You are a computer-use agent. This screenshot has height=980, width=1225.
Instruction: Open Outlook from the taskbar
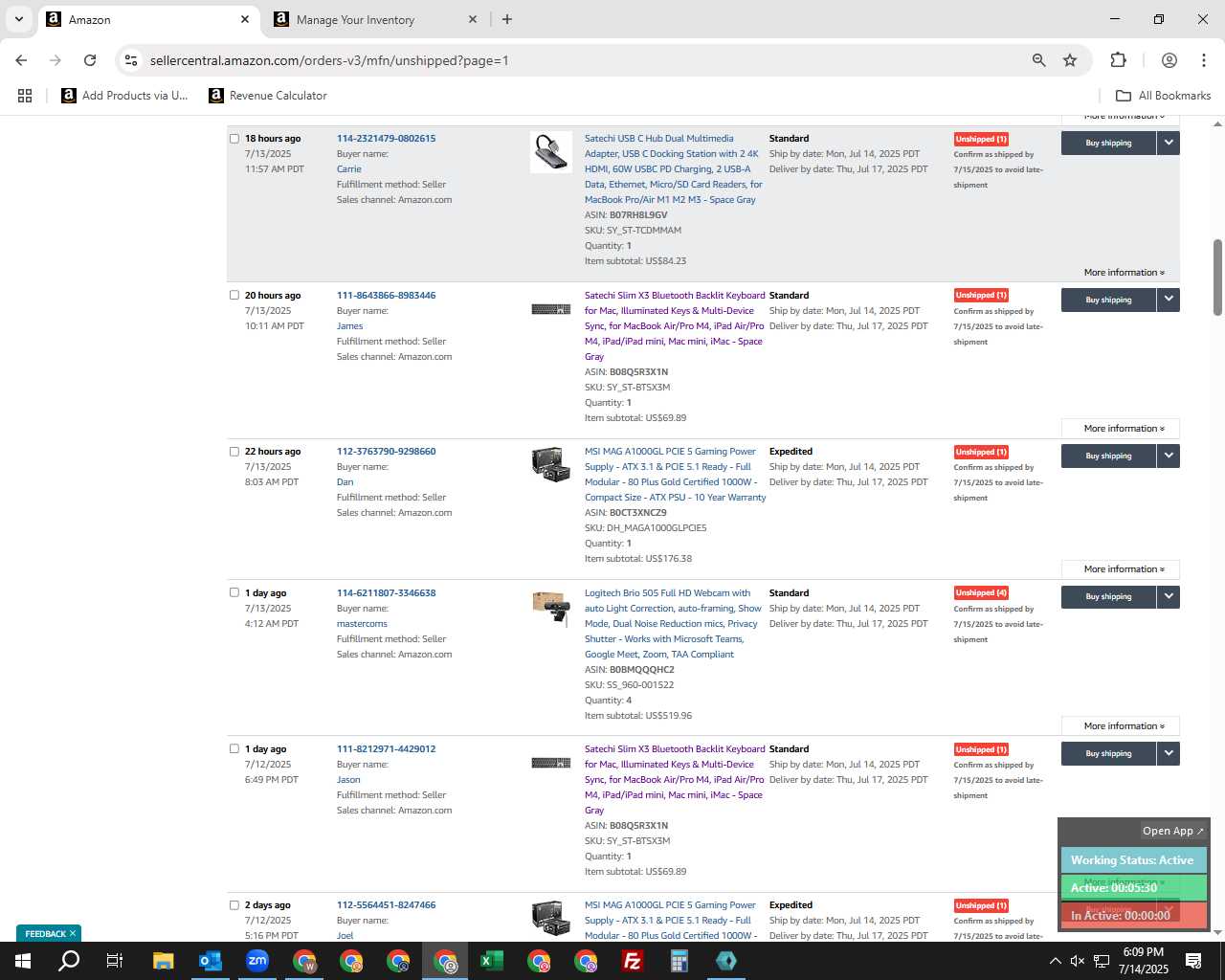(x=210, y=961)
